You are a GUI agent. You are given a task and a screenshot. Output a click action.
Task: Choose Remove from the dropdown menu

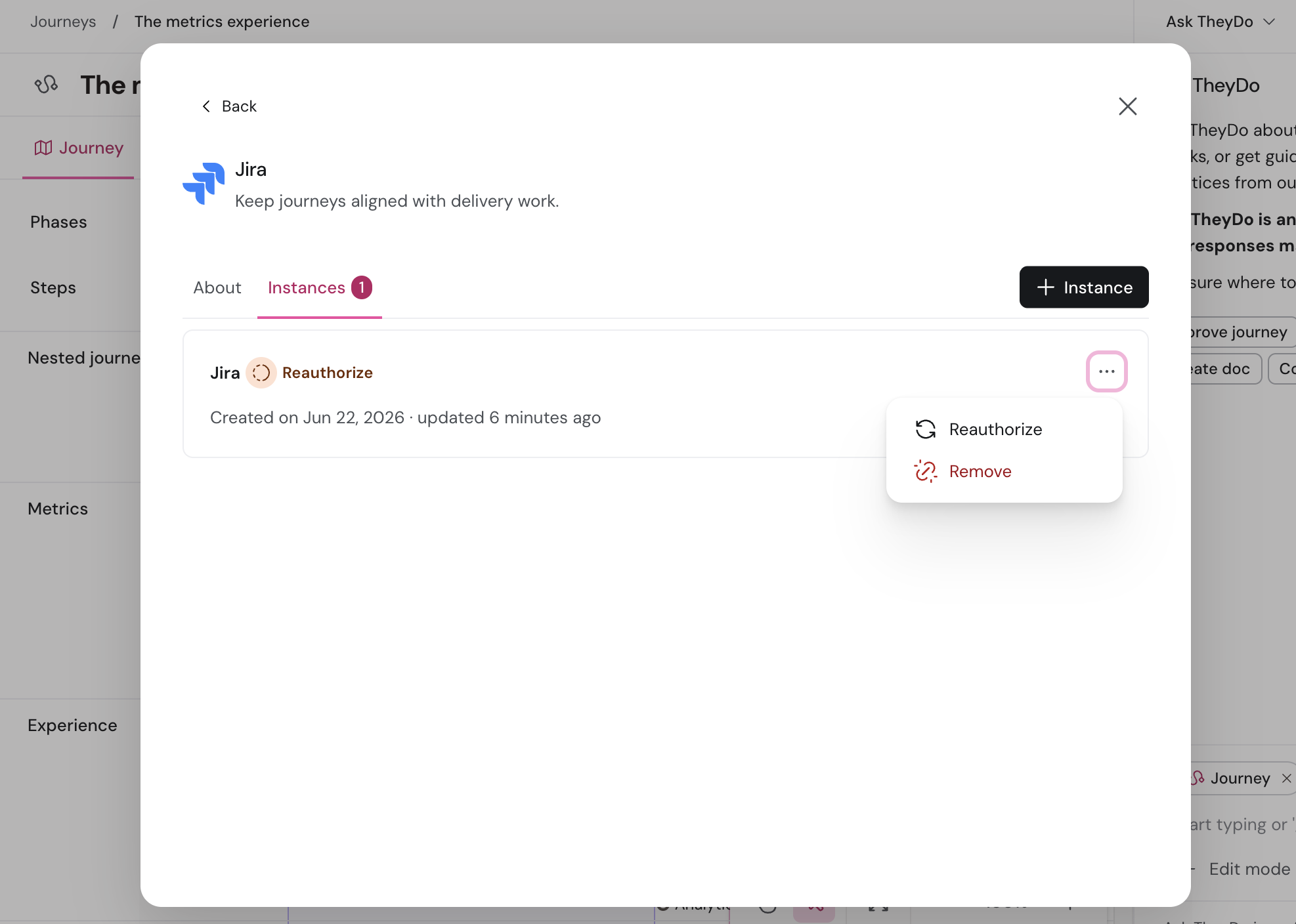(1004, 471)
